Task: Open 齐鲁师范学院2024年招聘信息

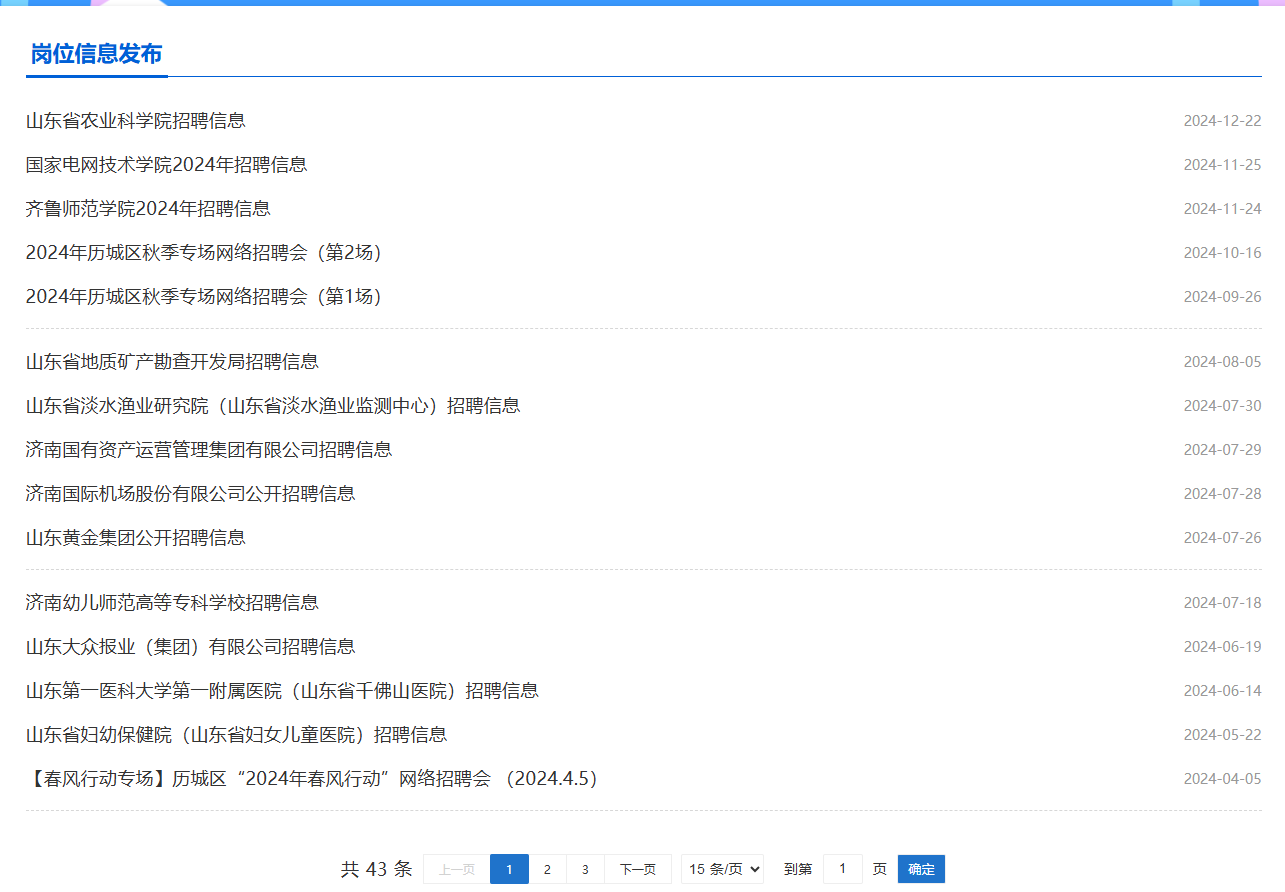Action: coord(148,209)
